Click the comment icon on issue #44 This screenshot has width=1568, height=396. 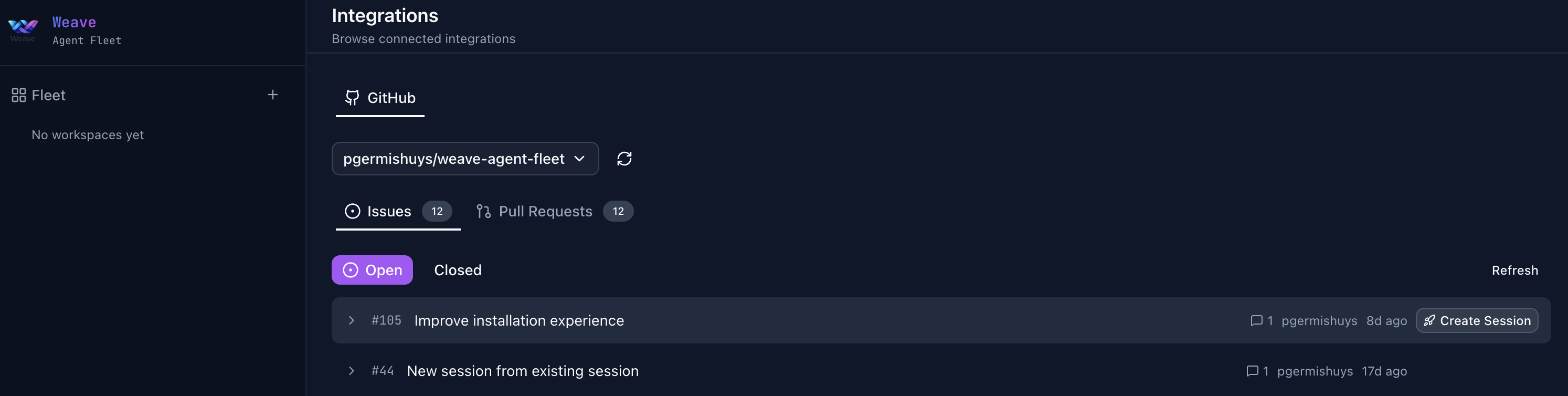[x=1252, y=371]
